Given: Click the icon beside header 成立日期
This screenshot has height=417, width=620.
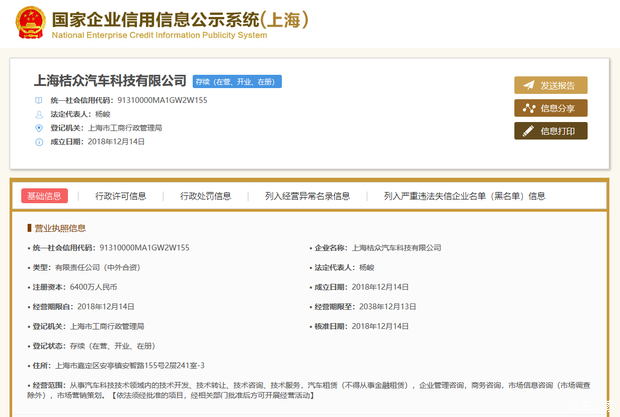Looking at the screenshot, I should tap(39, 142).
